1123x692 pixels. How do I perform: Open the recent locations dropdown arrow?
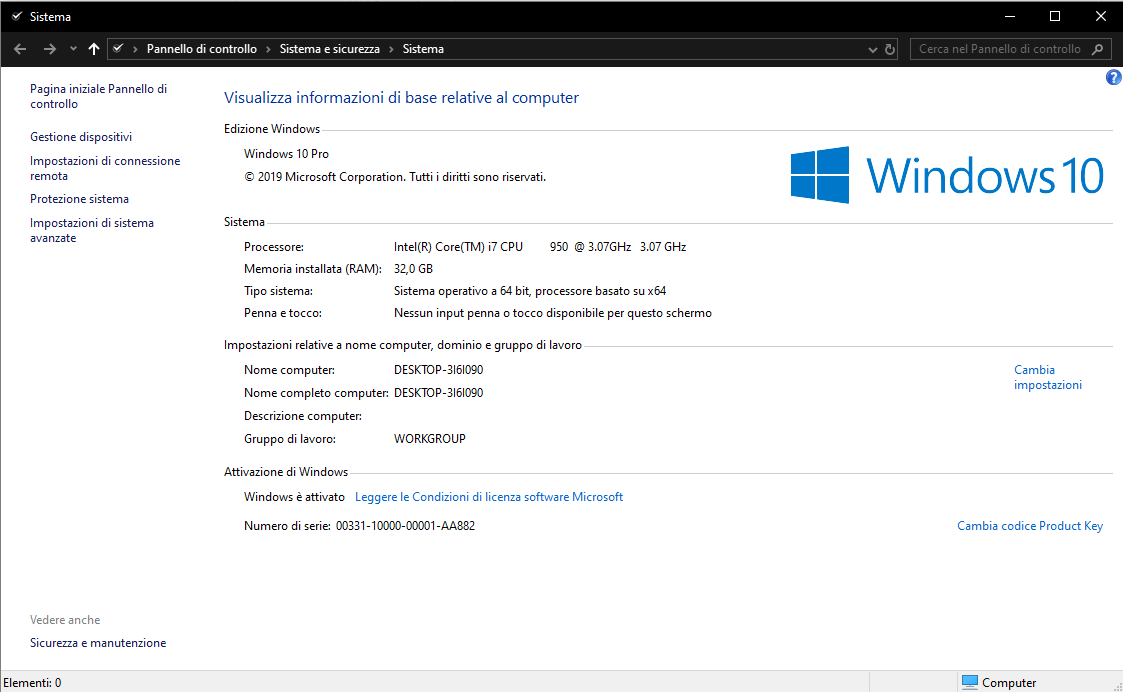[x=73, y=49]
